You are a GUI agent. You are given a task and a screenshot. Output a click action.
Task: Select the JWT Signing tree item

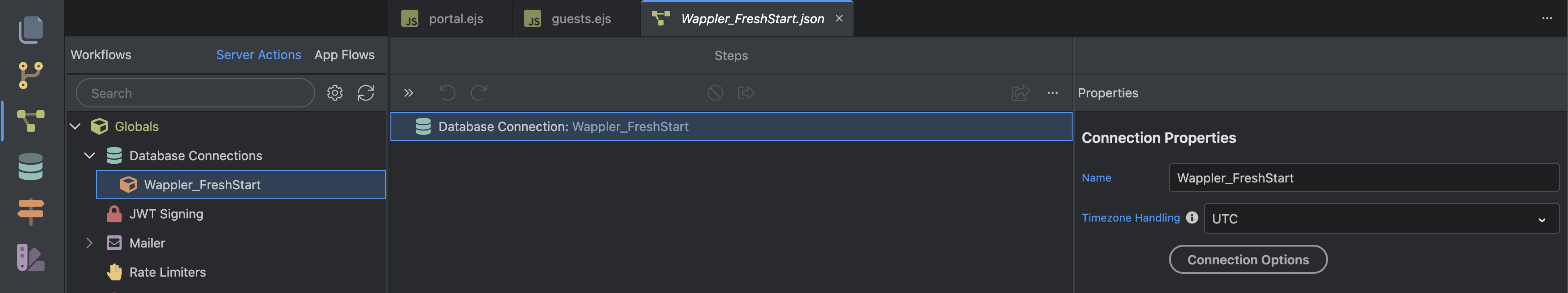[x=166, y=214]
